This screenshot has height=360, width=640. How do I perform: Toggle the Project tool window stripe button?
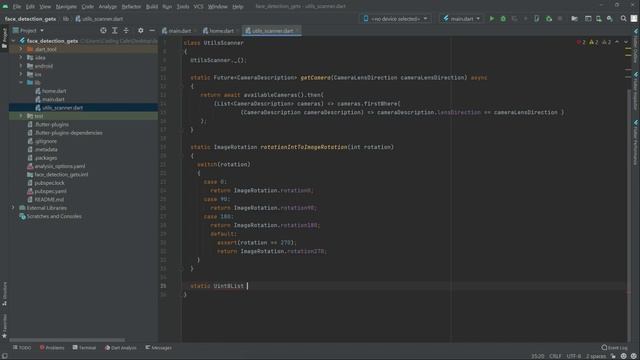4,38
